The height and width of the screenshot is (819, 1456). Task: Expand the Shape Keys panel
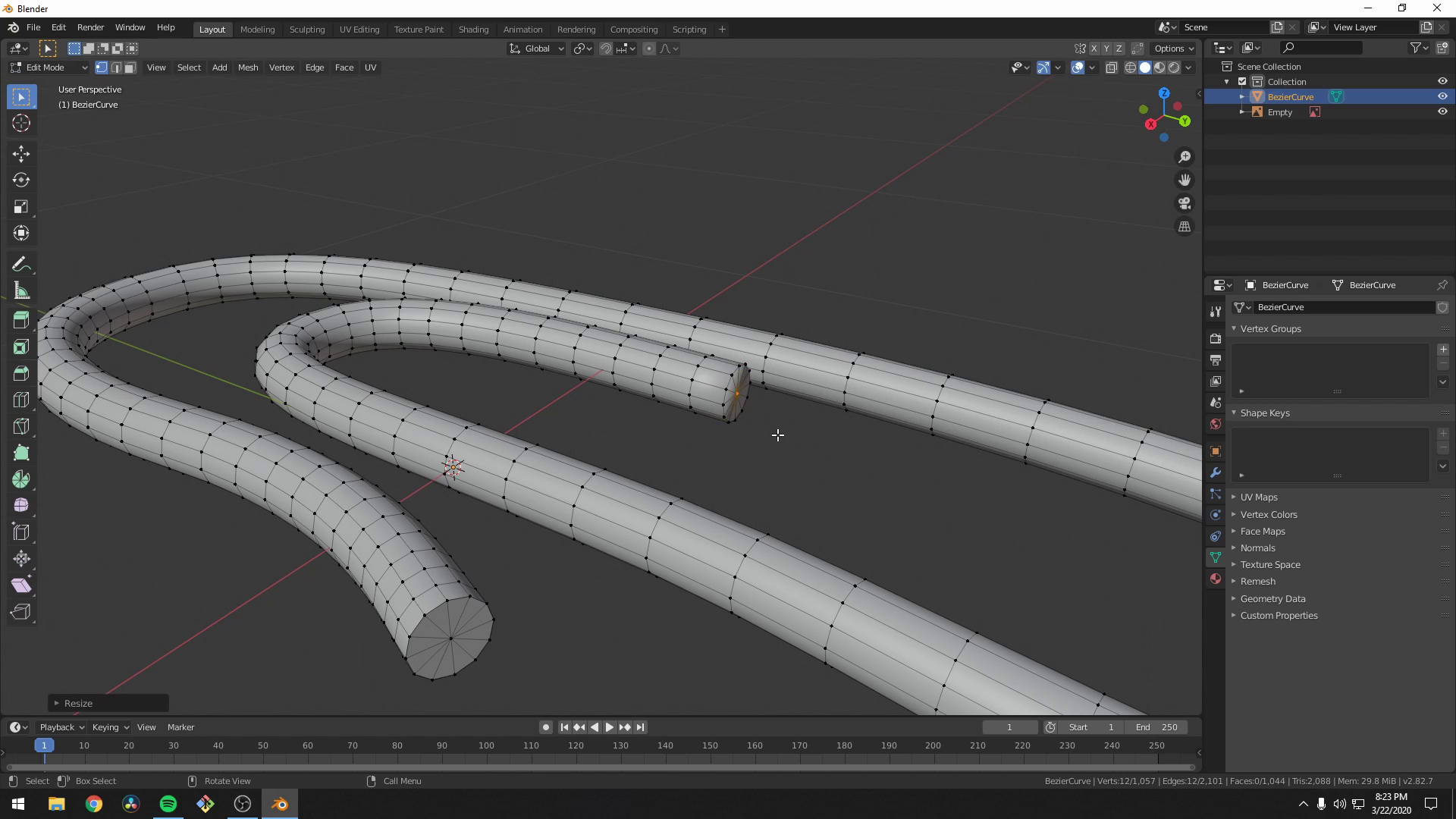click(1264, 413)
